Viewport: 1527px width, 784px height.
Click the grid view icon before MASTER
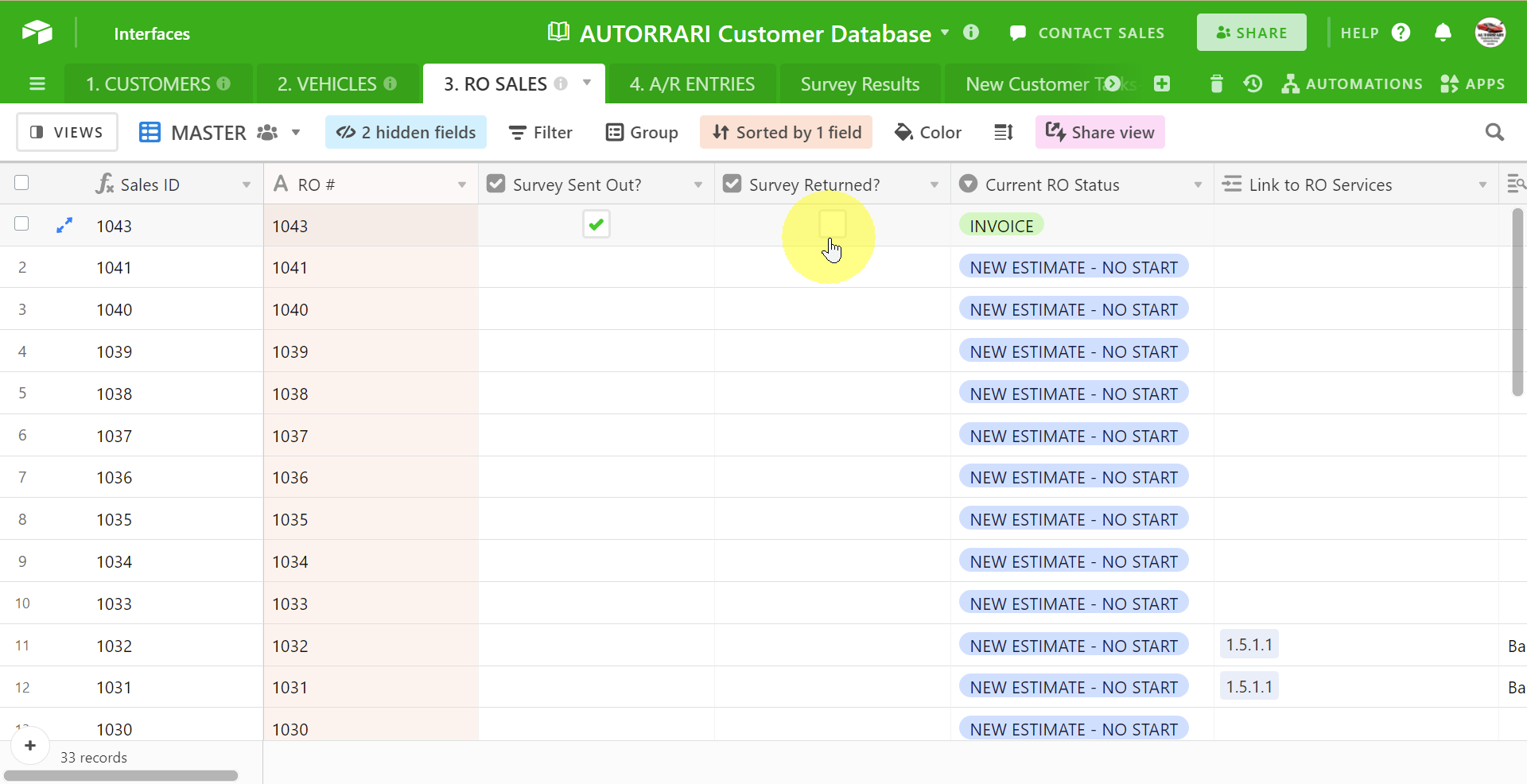tap(150, 132)
